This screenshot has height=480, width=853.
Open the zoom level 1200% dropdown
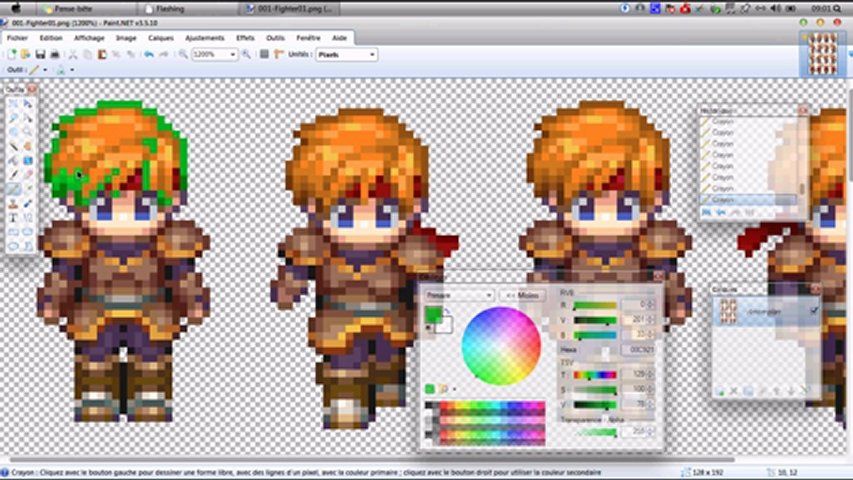pyautogui.click(x=233, y=54)
